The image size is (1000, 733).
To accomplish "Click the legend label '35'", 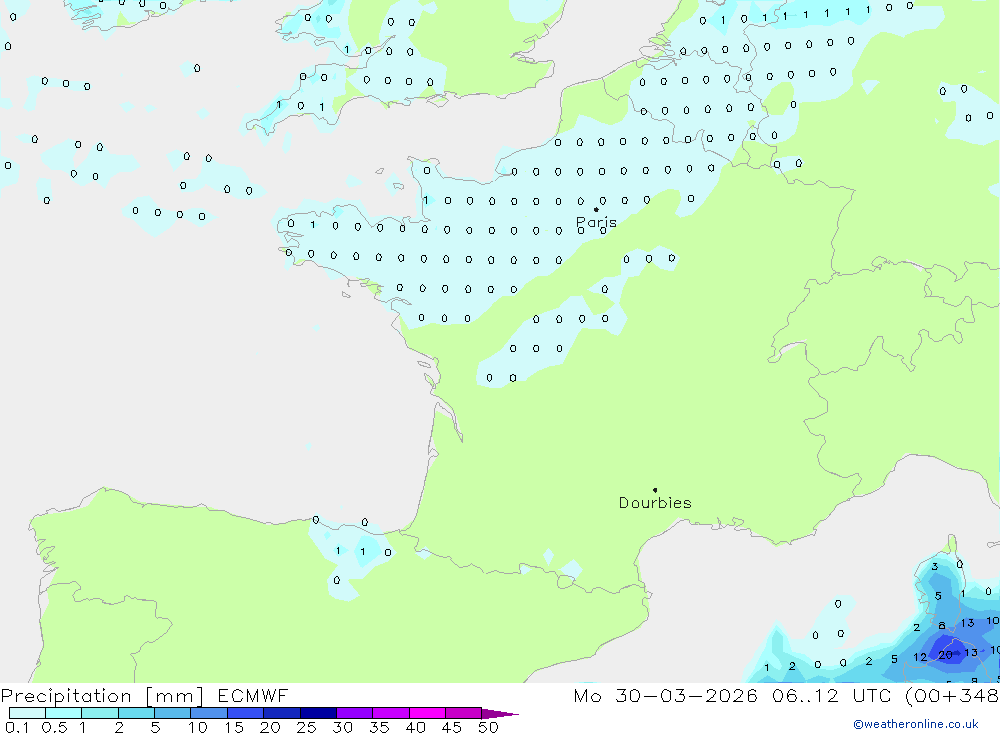I will (379, 727).
